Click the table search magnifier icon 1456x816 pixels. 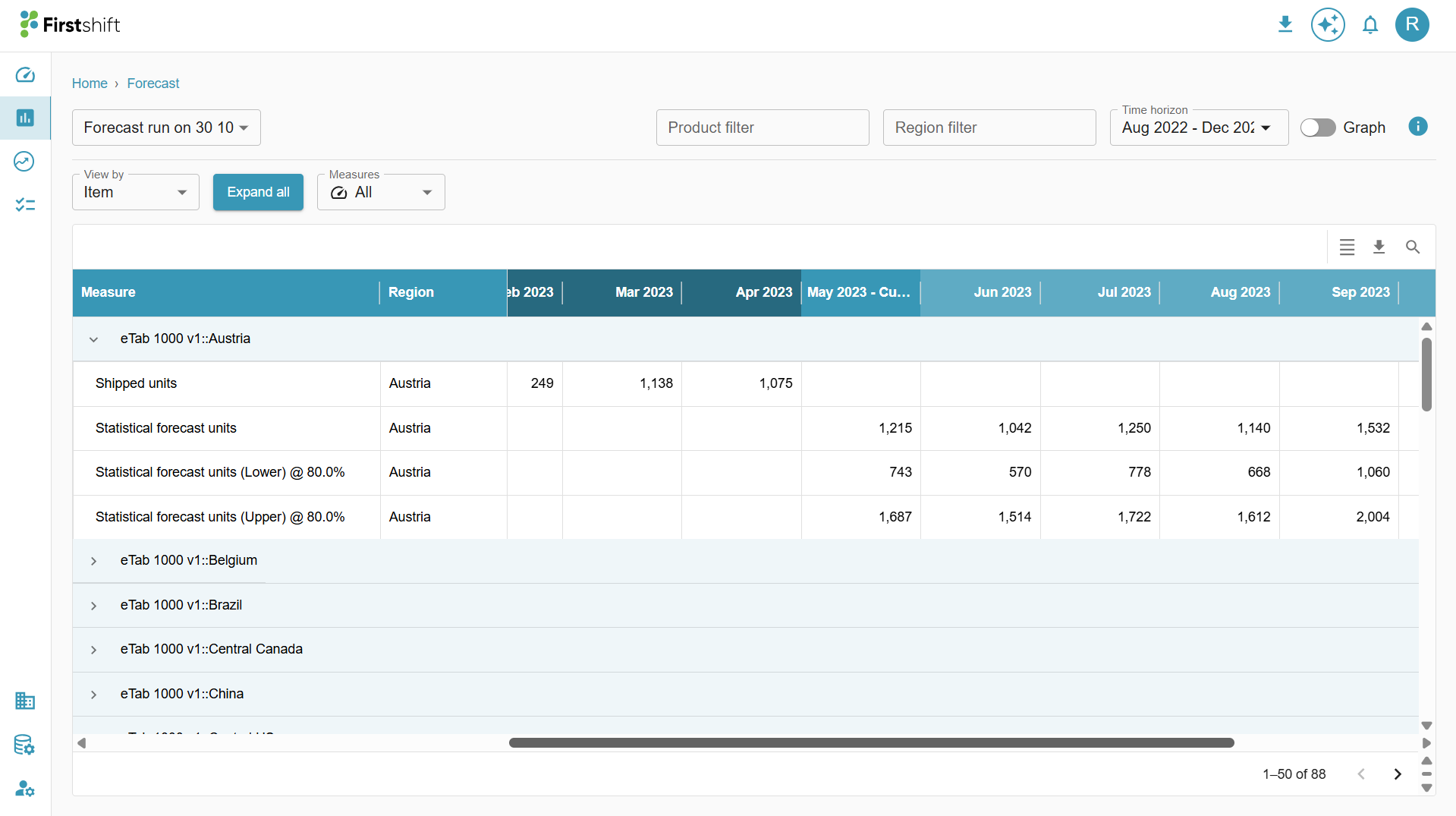tap(1412, 247)
